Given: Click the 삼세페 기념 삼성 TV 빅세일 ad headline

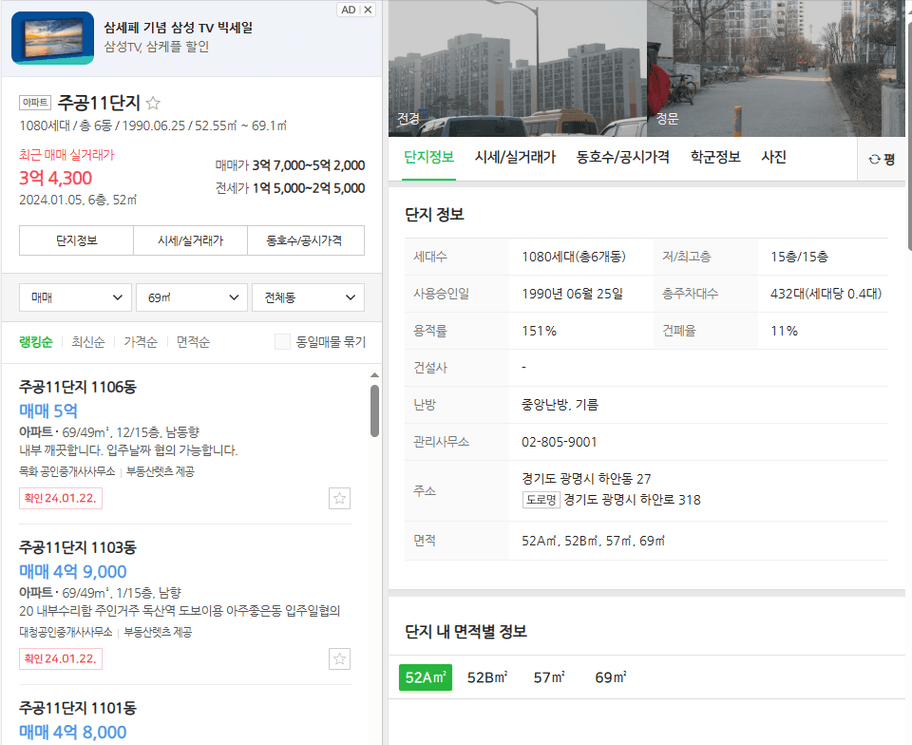Looking at the screenshot, I should 179,27.
